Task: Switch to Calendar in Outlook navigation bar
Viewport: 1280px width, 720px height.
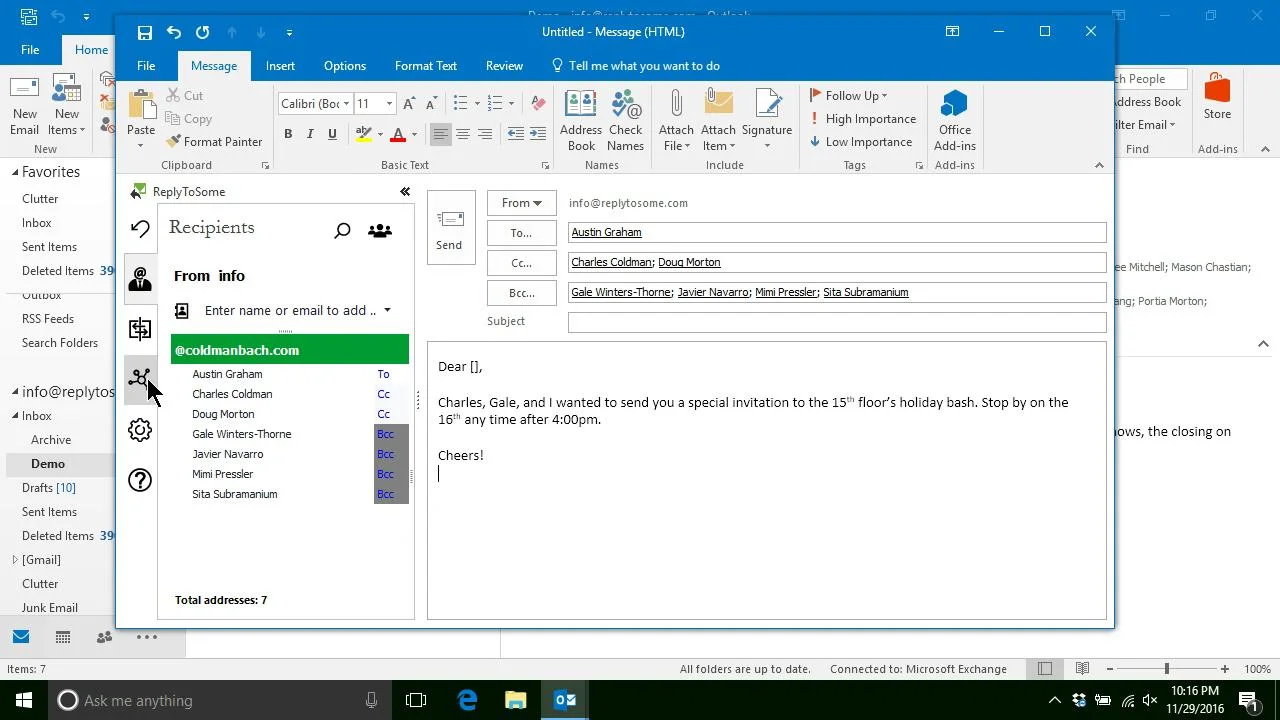Action: coord(63,637)
